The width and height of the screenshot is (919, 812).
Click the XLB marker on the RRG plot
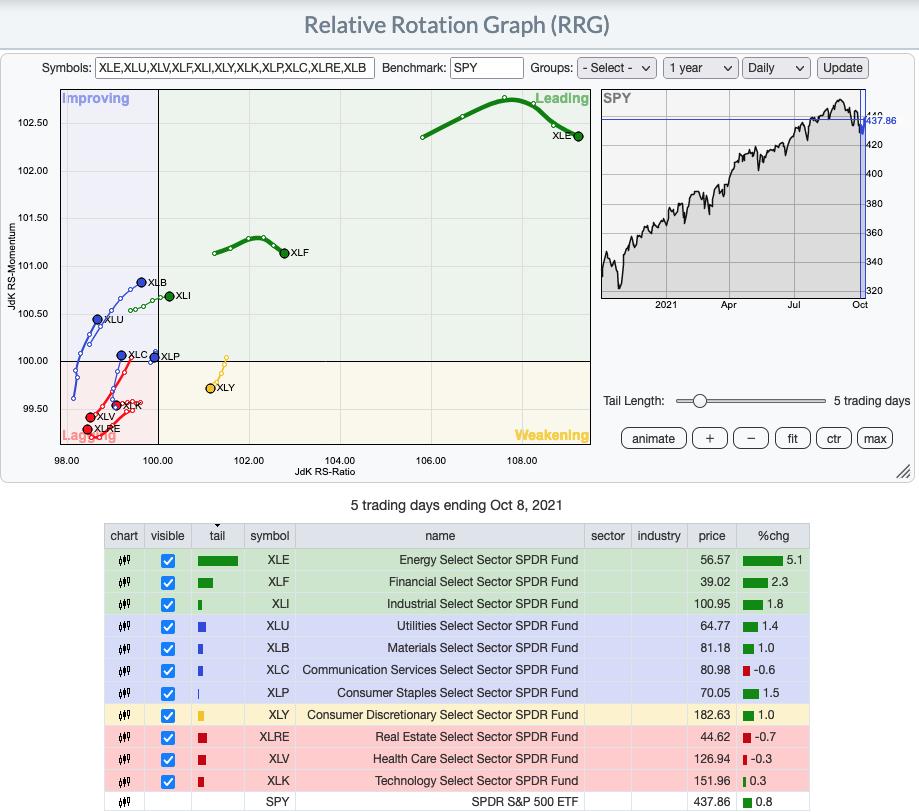pos(141,283)
